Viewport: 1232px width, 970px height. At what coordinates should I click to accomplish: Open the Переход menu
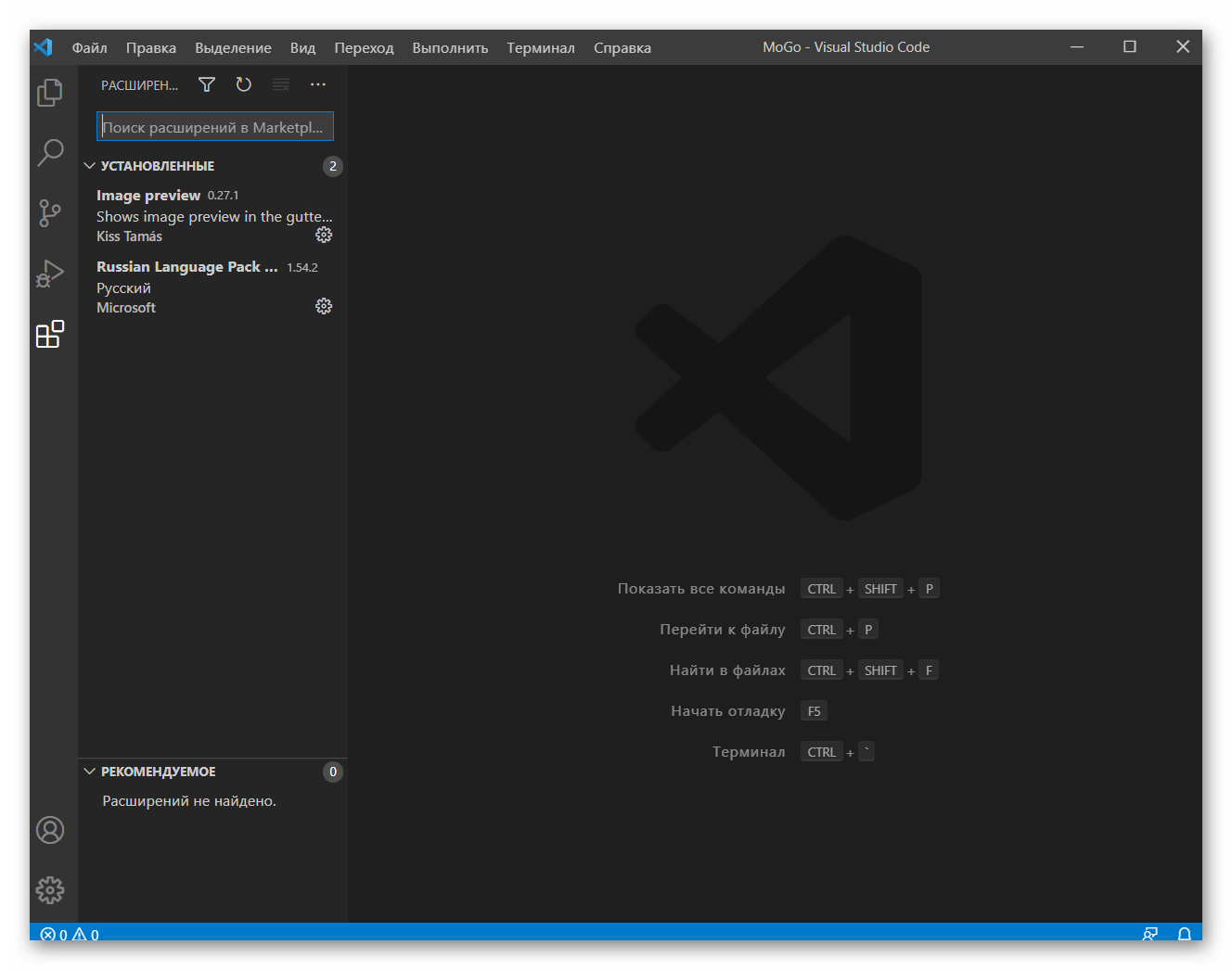(364, 47)
